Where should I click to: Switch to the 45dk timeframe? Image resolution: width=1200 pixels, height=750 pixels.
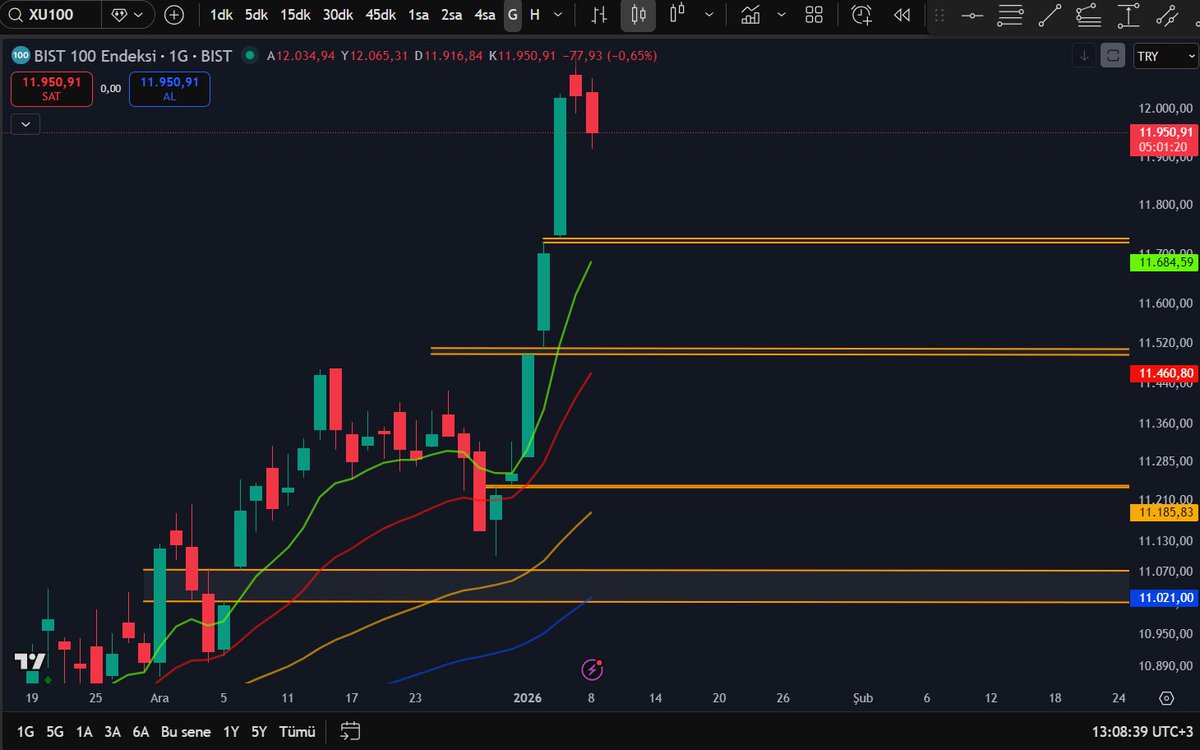(x=381, y=15)
